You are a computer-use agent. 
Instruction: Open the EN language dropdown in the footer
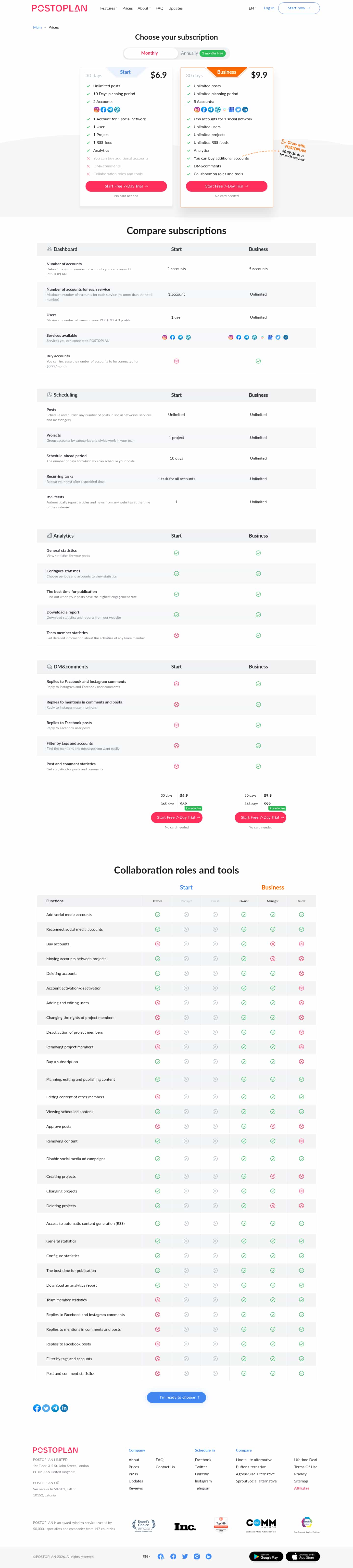coord(146,1556)
